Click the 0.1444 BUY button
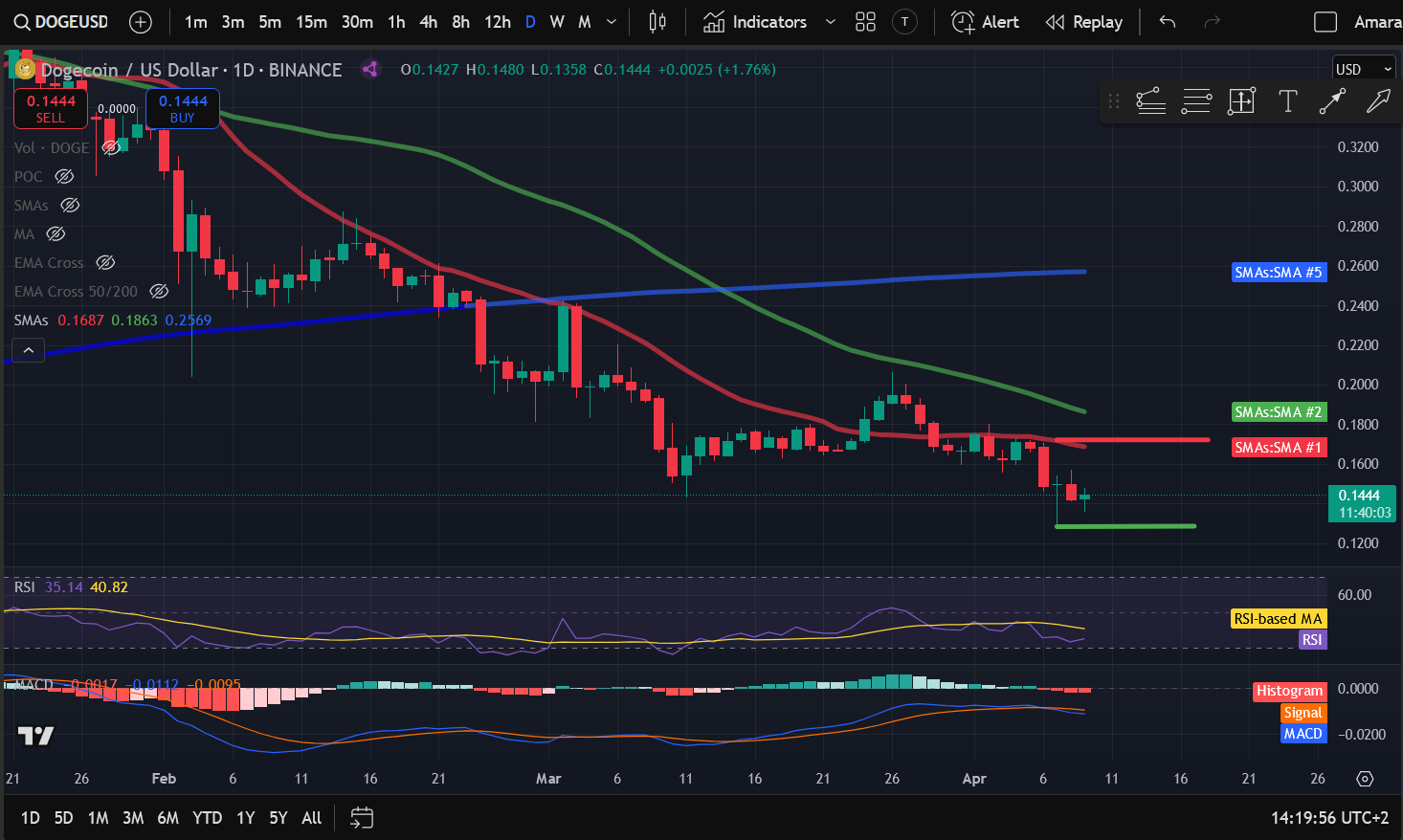 [x=183, y=108]
